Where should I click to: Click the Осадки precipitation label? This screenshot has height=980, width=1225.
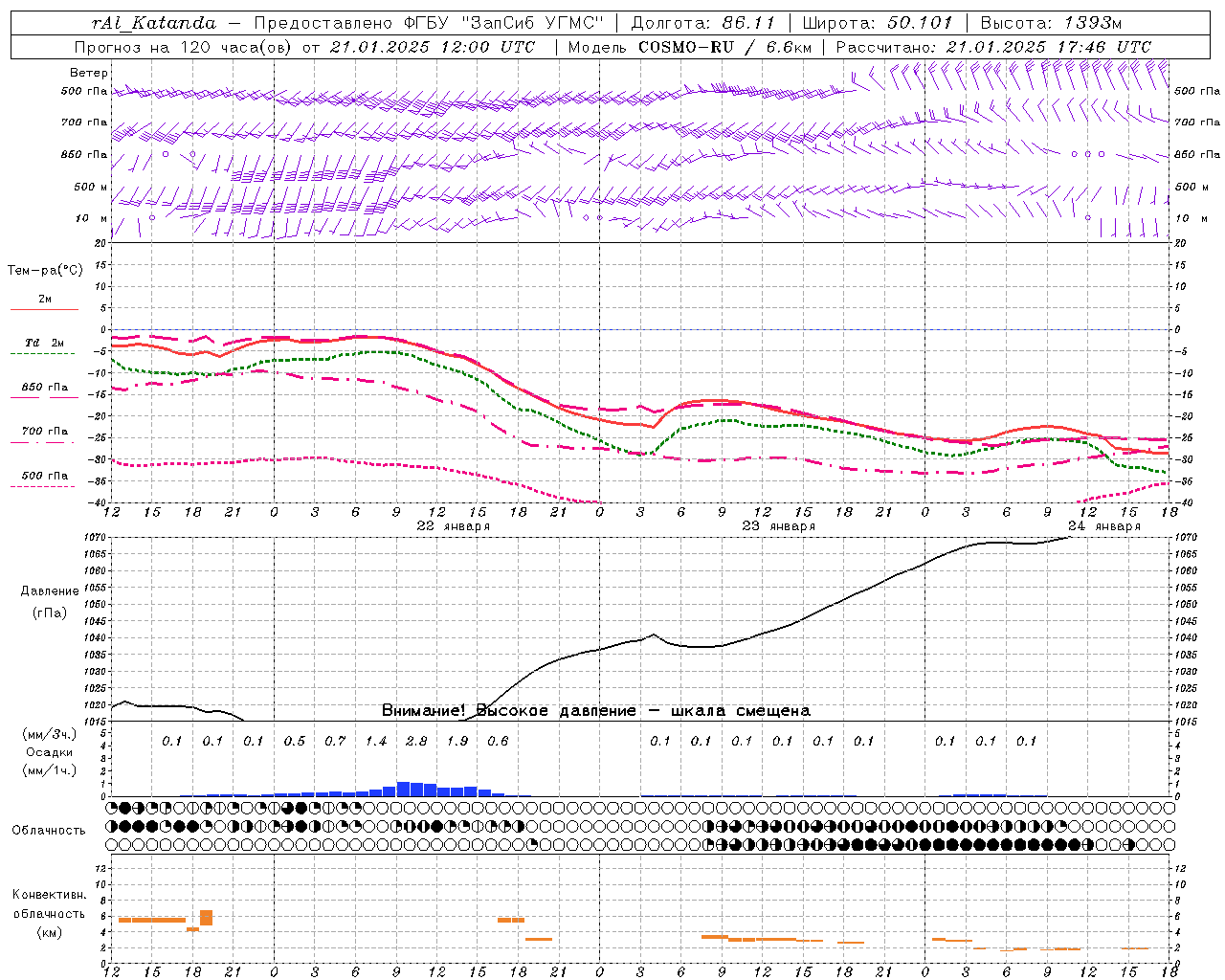tap(49, 752)
